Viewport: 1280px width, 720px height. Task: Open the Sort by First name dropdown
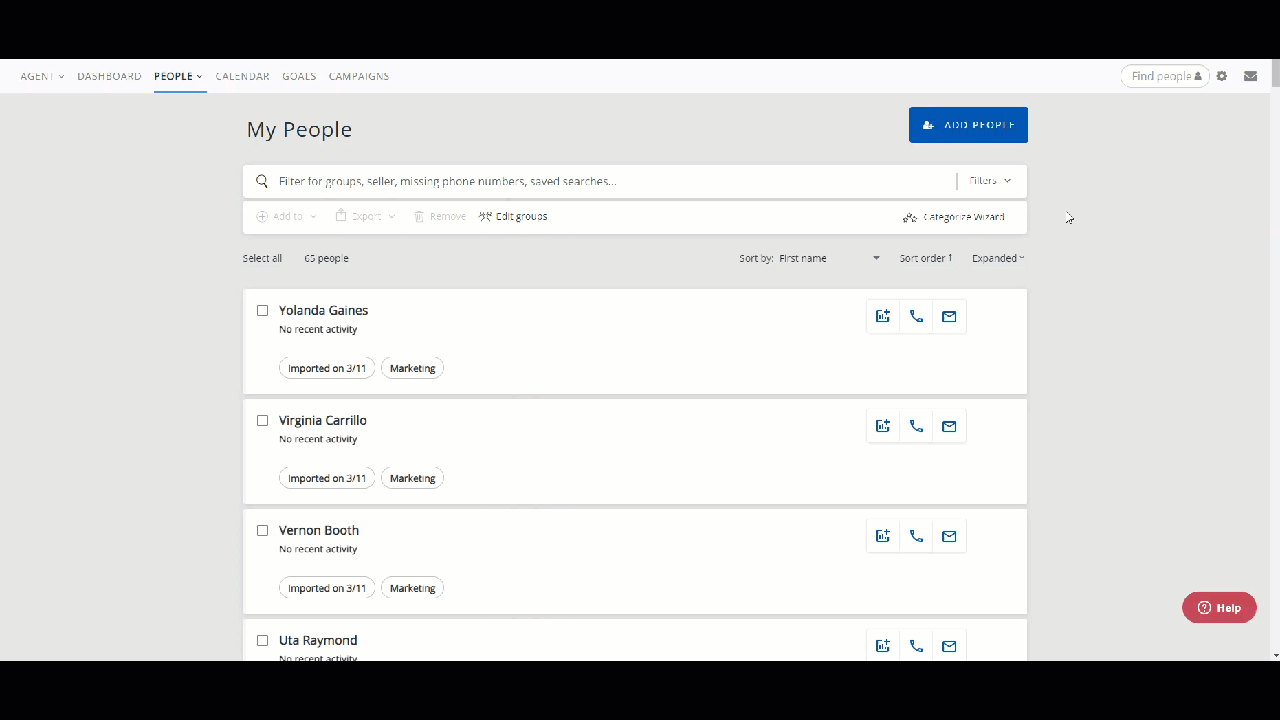829,258
